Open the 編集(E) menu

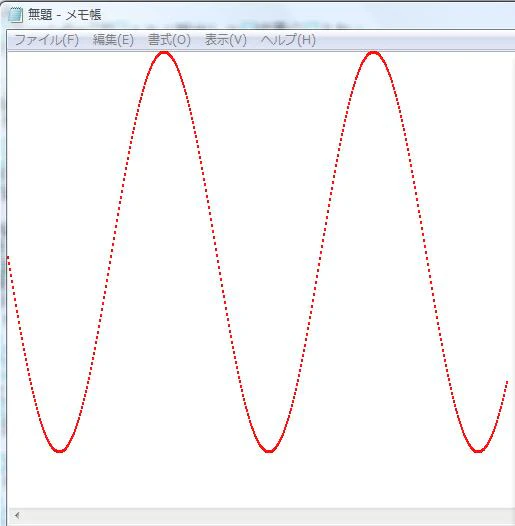point(113,40)
